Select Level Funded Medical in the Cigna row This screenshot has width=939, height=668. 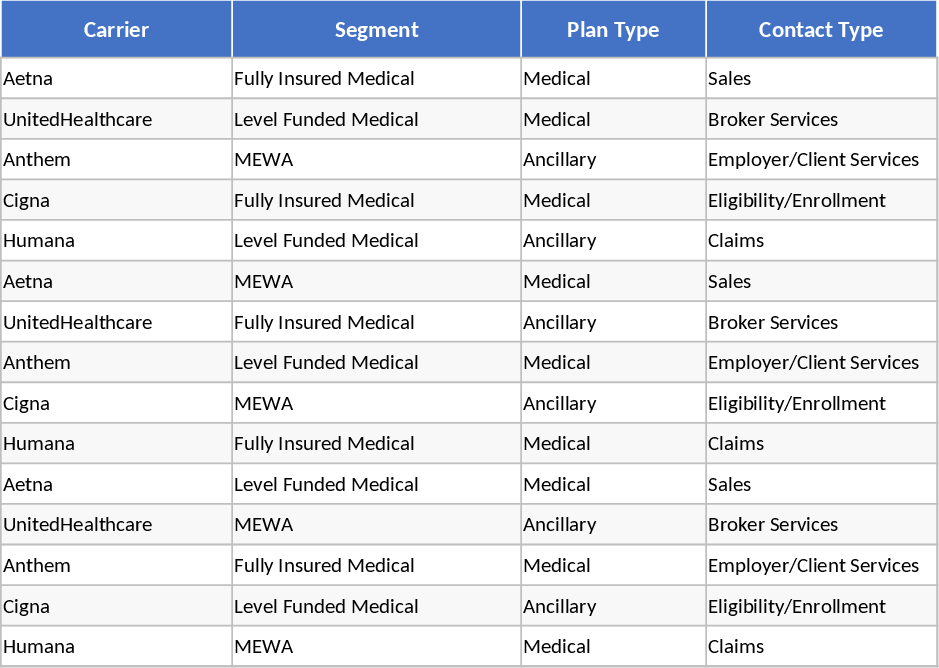[326, 607]
